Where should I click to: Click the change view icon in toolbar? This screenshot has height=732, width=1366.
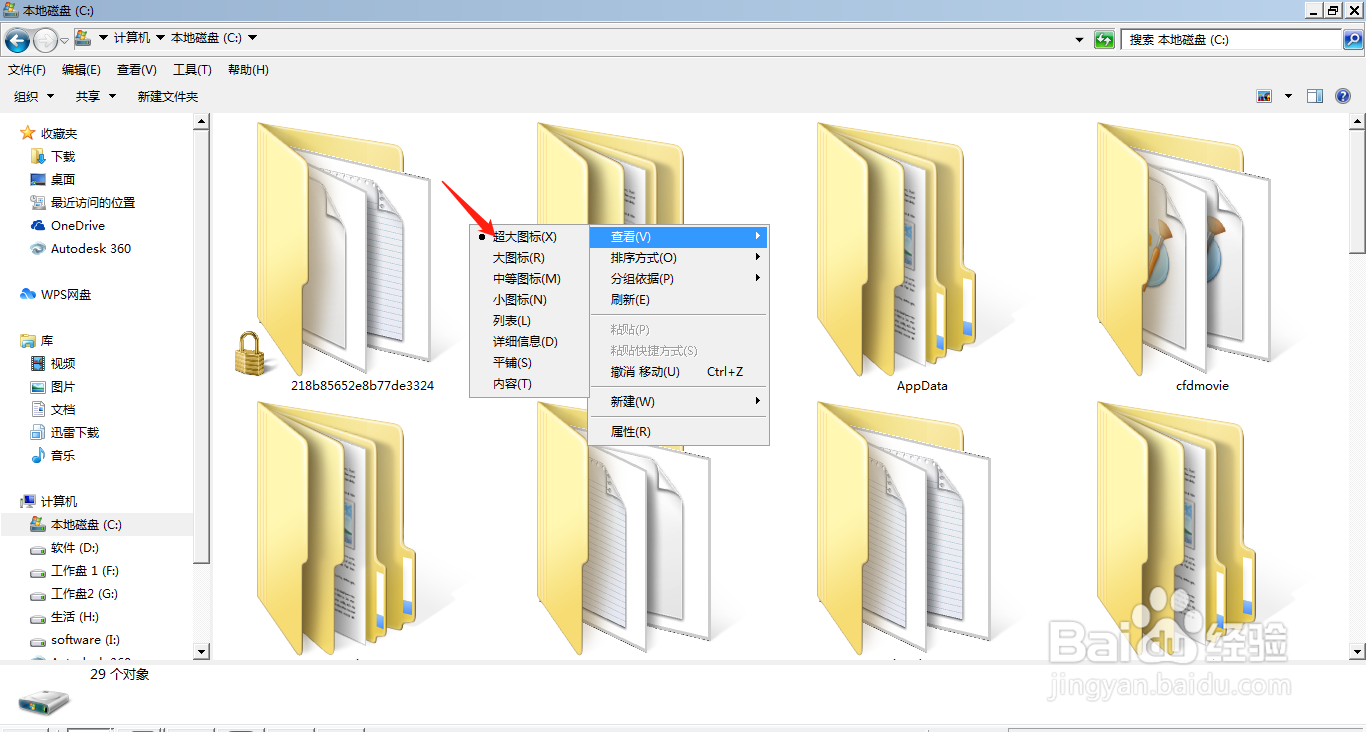pos(1264,96)
